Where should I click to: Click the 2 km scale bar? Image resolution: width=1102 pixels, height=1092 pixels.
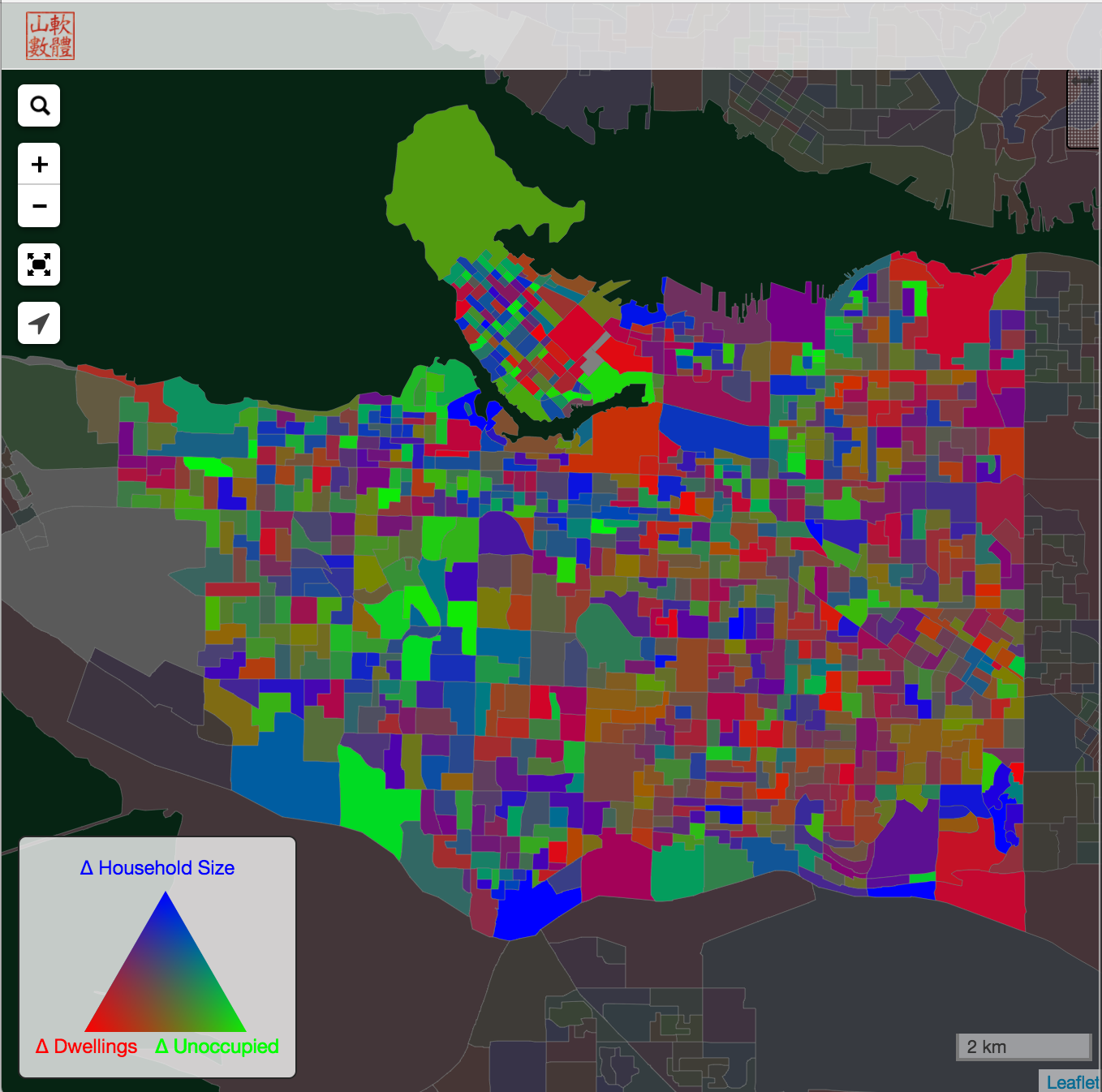point(1024,1047)
